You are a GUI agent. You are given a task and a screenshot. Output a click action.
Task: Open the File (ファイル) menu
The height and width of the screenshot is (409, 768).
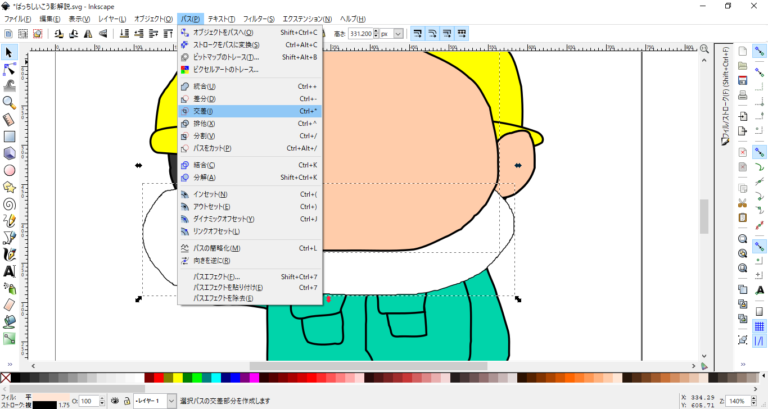point(17,19)
